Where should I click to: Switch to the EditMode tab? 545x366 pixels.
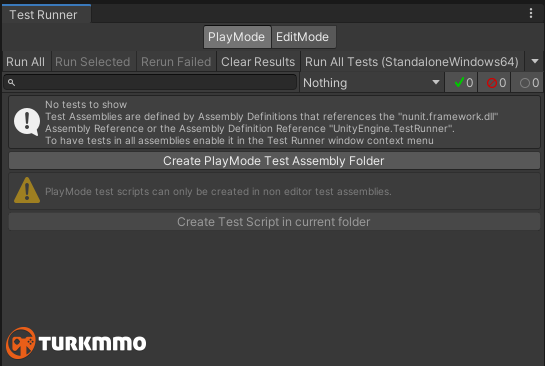pyautogui.click(x=303, y=37)
